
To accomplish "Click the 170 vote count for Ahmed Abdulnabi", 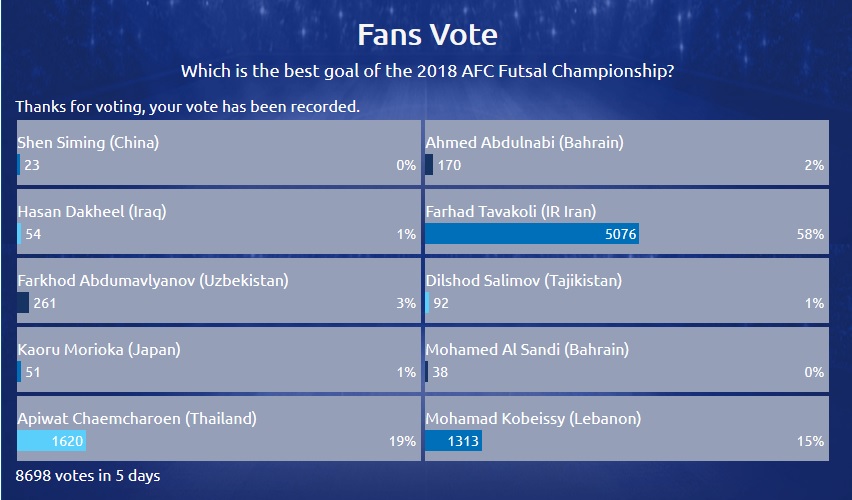I will [449, 165].
